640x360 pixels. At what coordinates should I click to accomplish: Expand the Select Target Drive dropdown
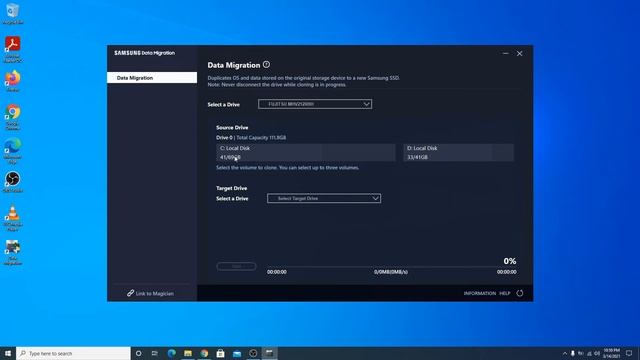point(324,198)
